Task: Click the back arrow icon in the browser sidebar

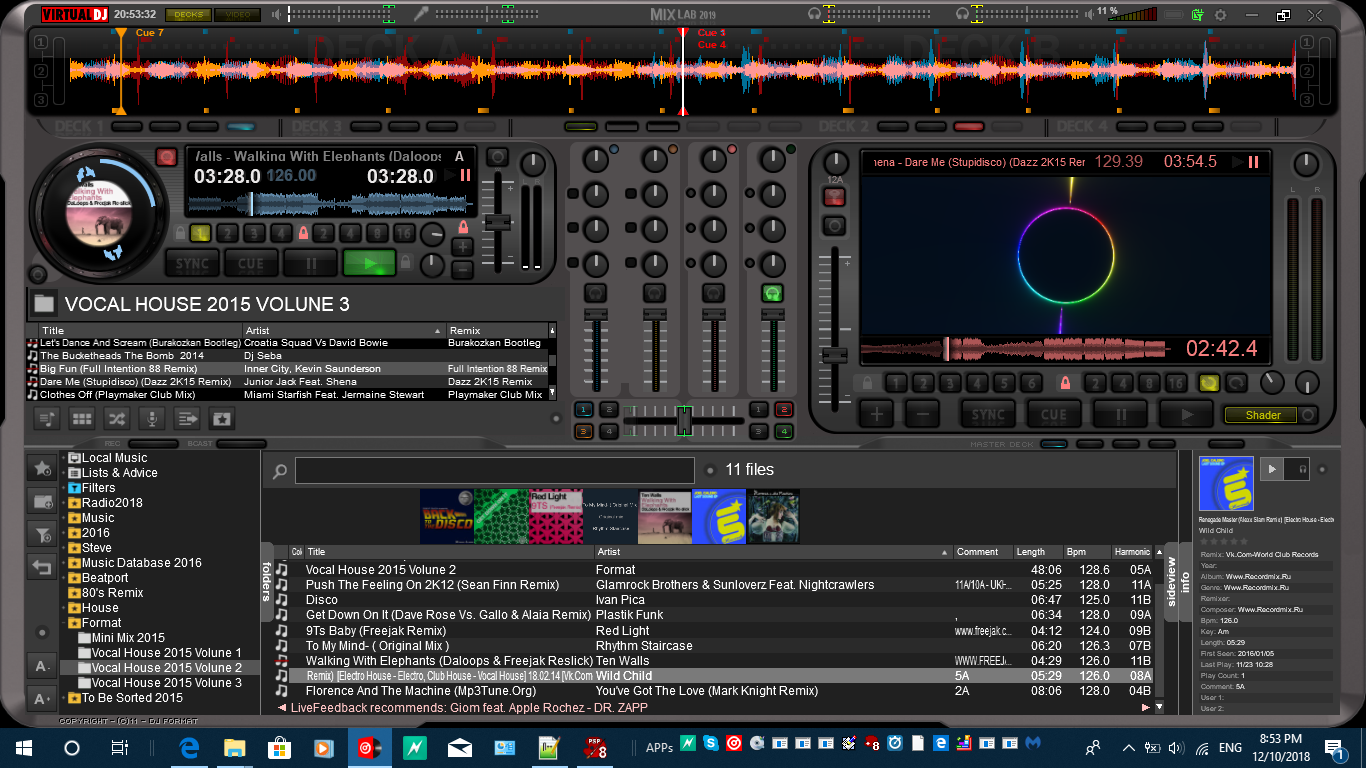Action: pyautogui.click(x=42, y=568)
